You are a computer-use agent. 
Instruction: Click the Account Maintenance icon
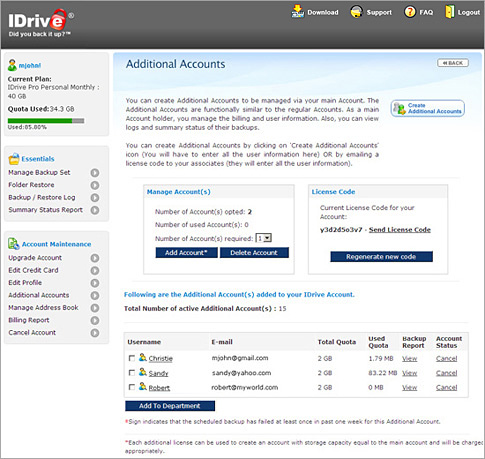tap(14, 244)
